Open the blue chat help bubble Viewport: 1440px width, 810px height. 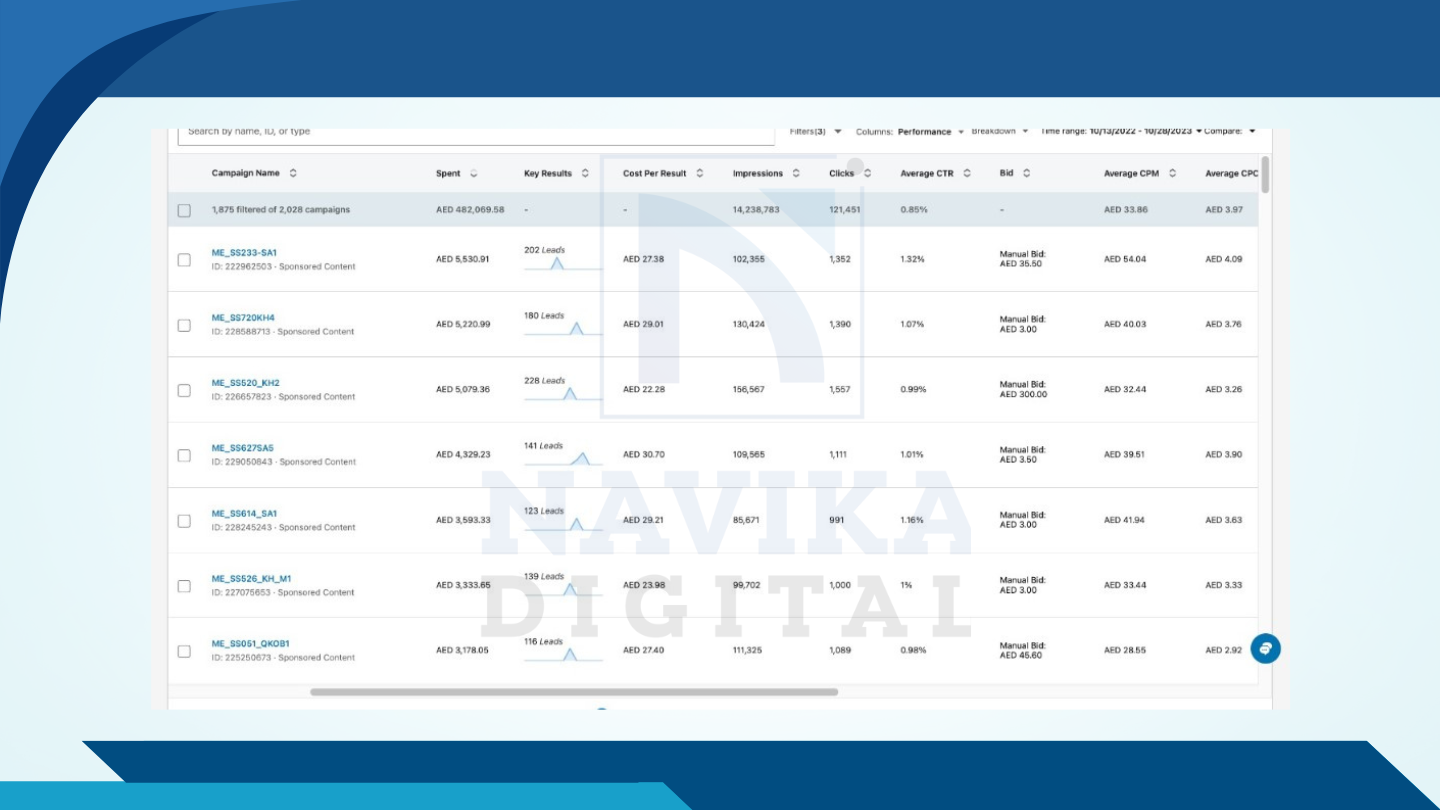[1265, 648]
